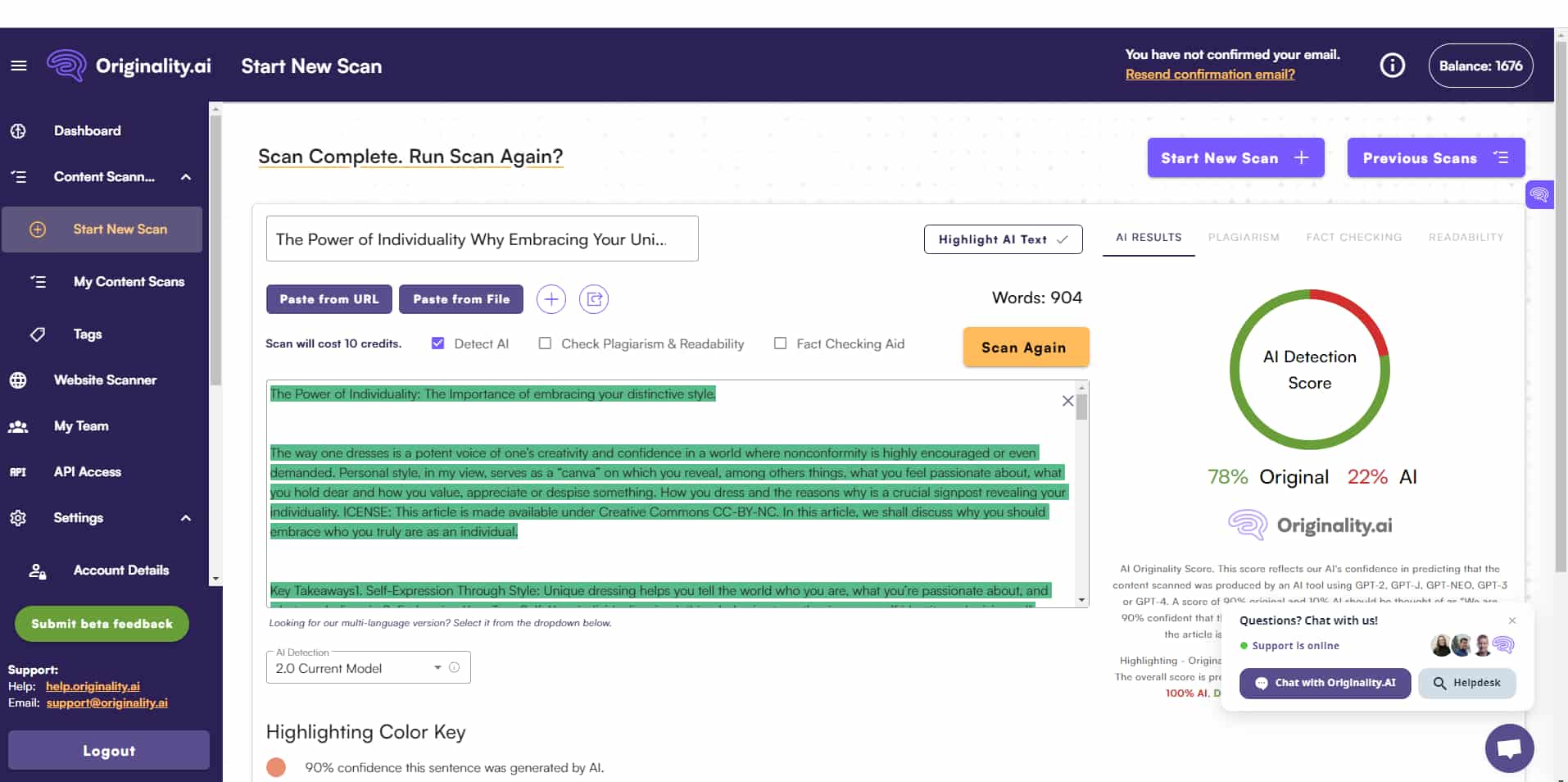Click the Start New Scan plus-circle icon
Image resolution: width=1568 pixels, height=782 pixels.
[38, 230]
